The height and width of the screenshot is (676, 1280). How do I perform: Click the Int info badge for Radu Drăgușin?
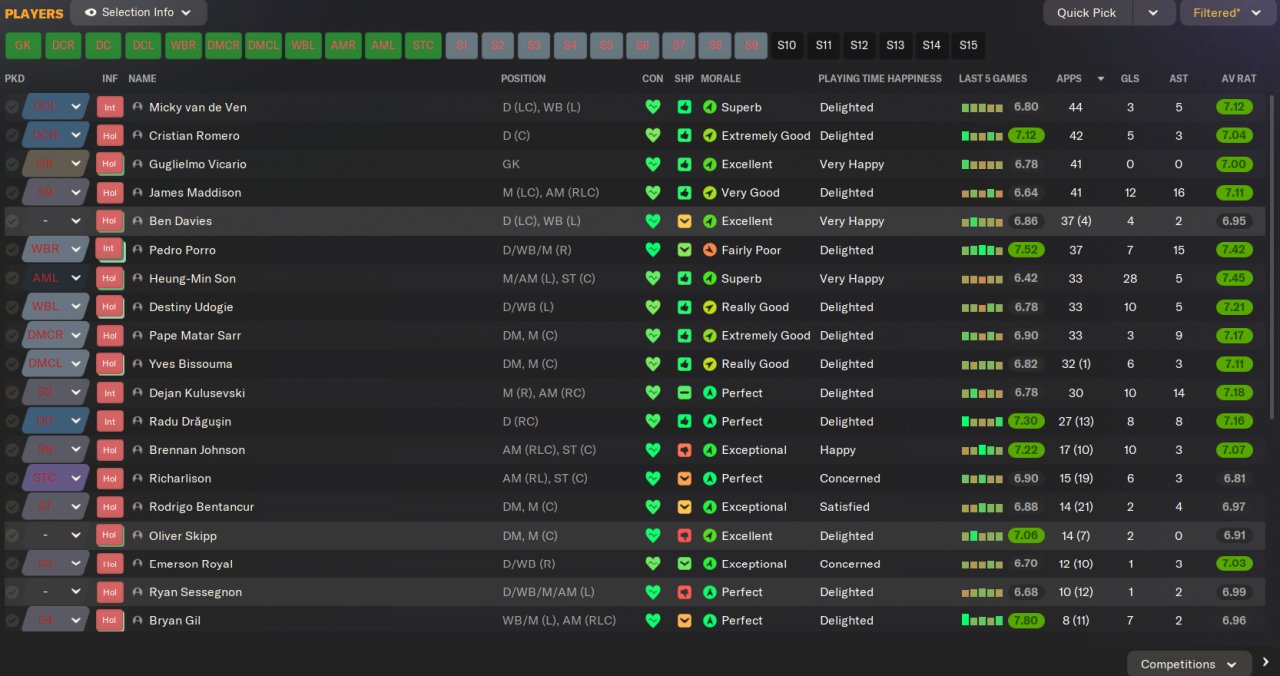(x=110, y=421)
